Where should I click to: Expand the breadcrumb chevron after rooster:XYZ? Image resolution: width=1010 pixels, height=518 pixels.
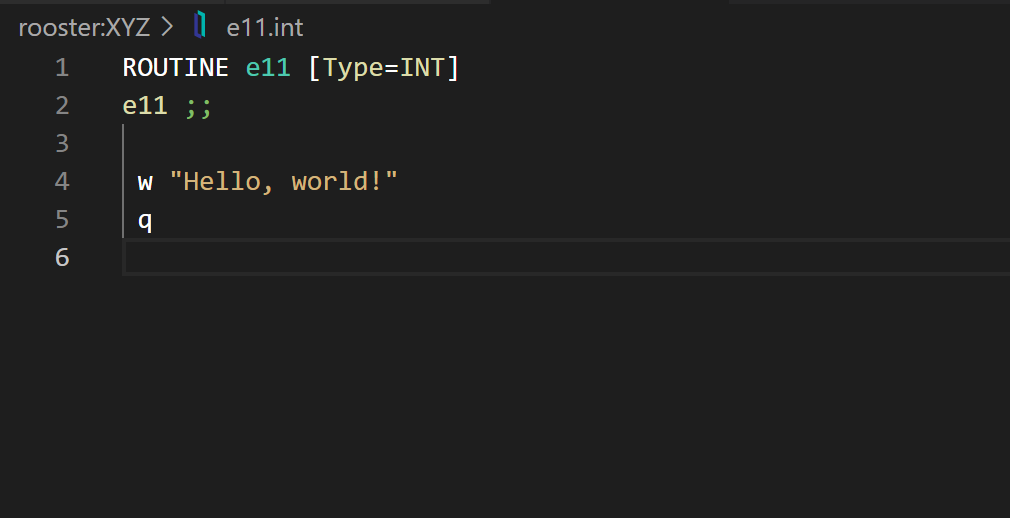(x=167, y=27)
